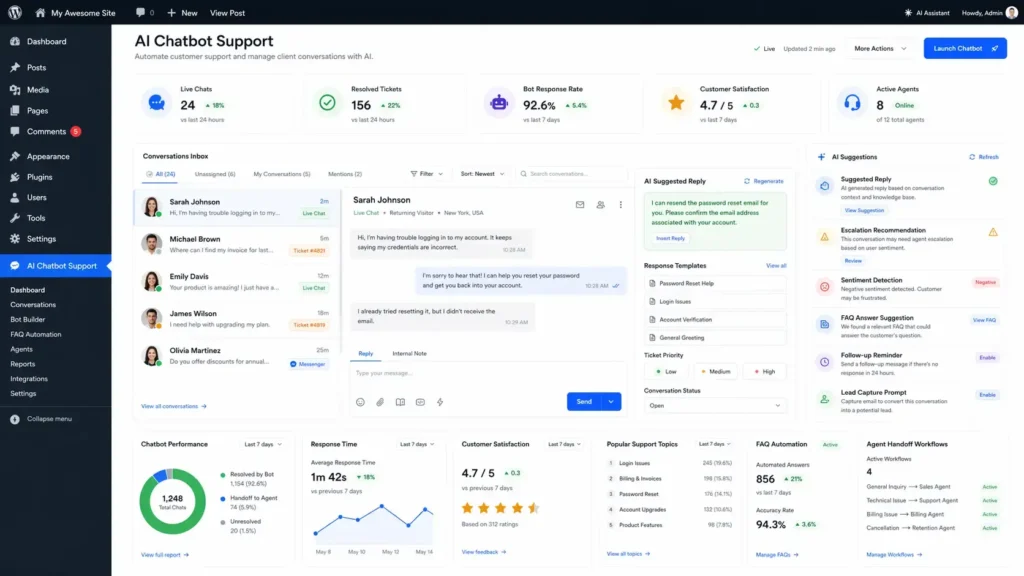Click the Search conversations field
This screenshot has height=576, width=1024.
(571, 174)
